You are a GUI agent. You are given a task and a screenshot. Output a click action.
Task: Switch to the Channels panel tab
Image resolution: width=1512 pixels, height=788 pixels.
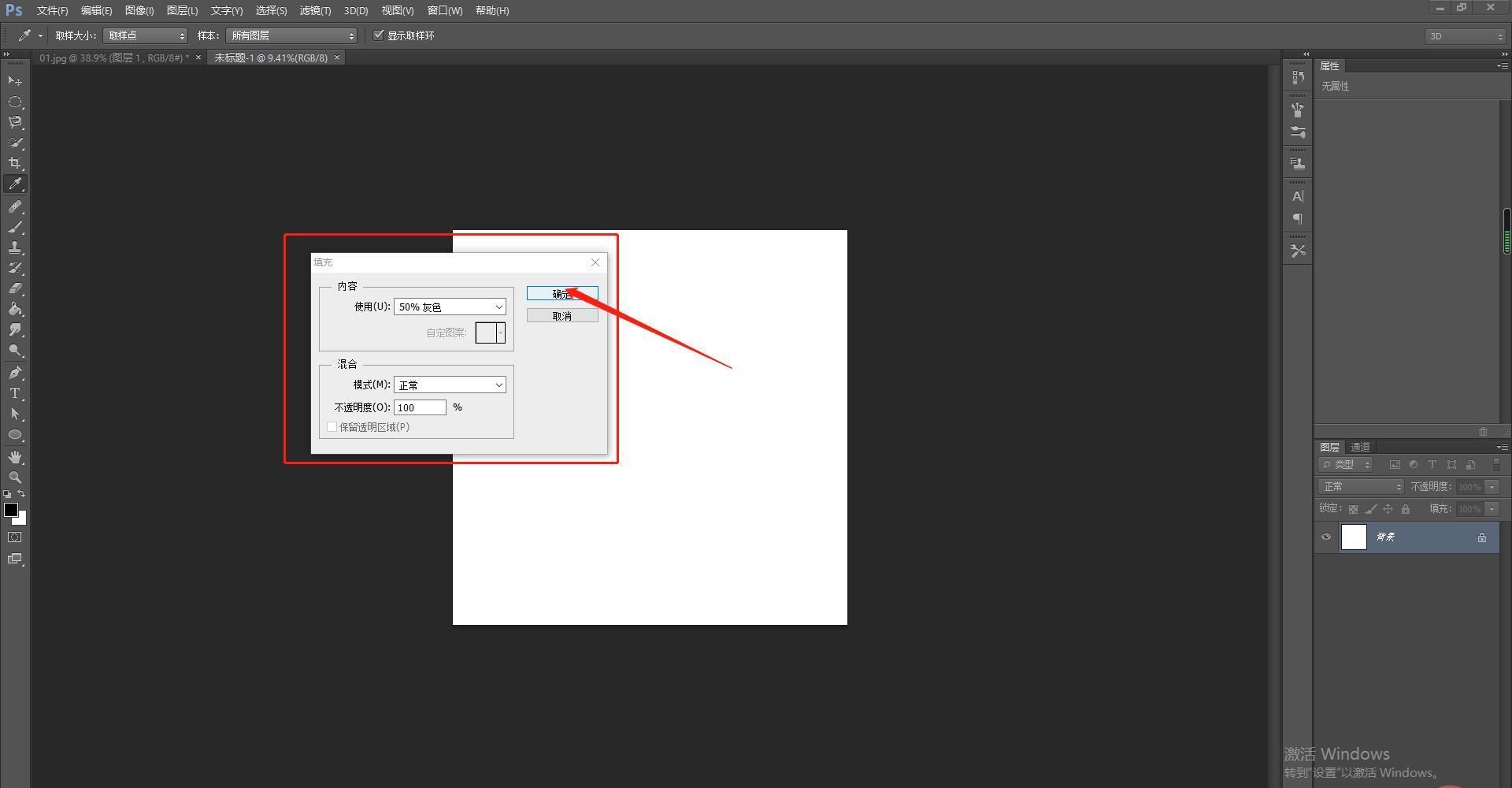tap(1360, 447)
